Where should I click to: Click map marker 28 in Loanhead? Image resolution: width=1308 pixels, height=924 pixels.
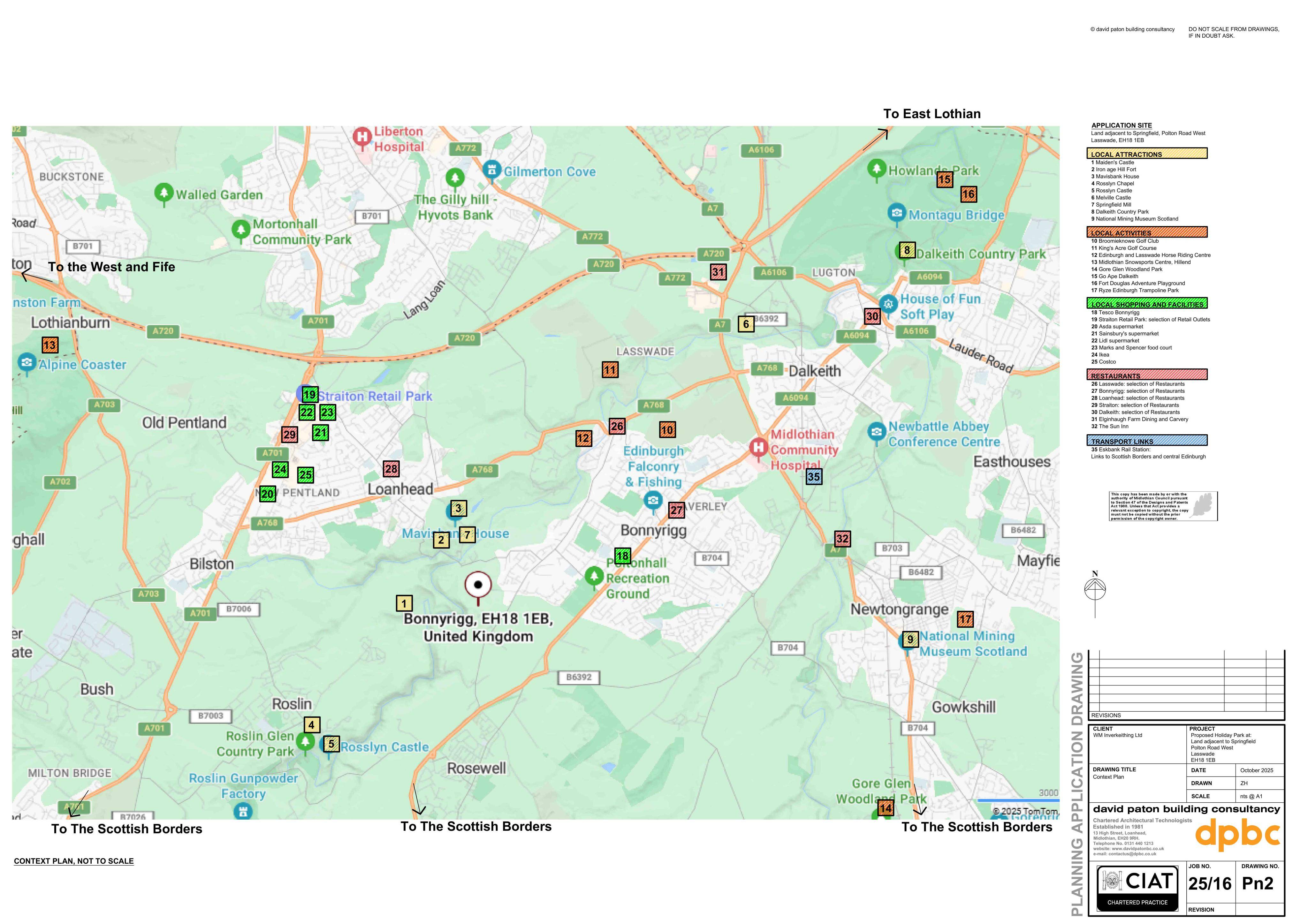tap(391, 469)
